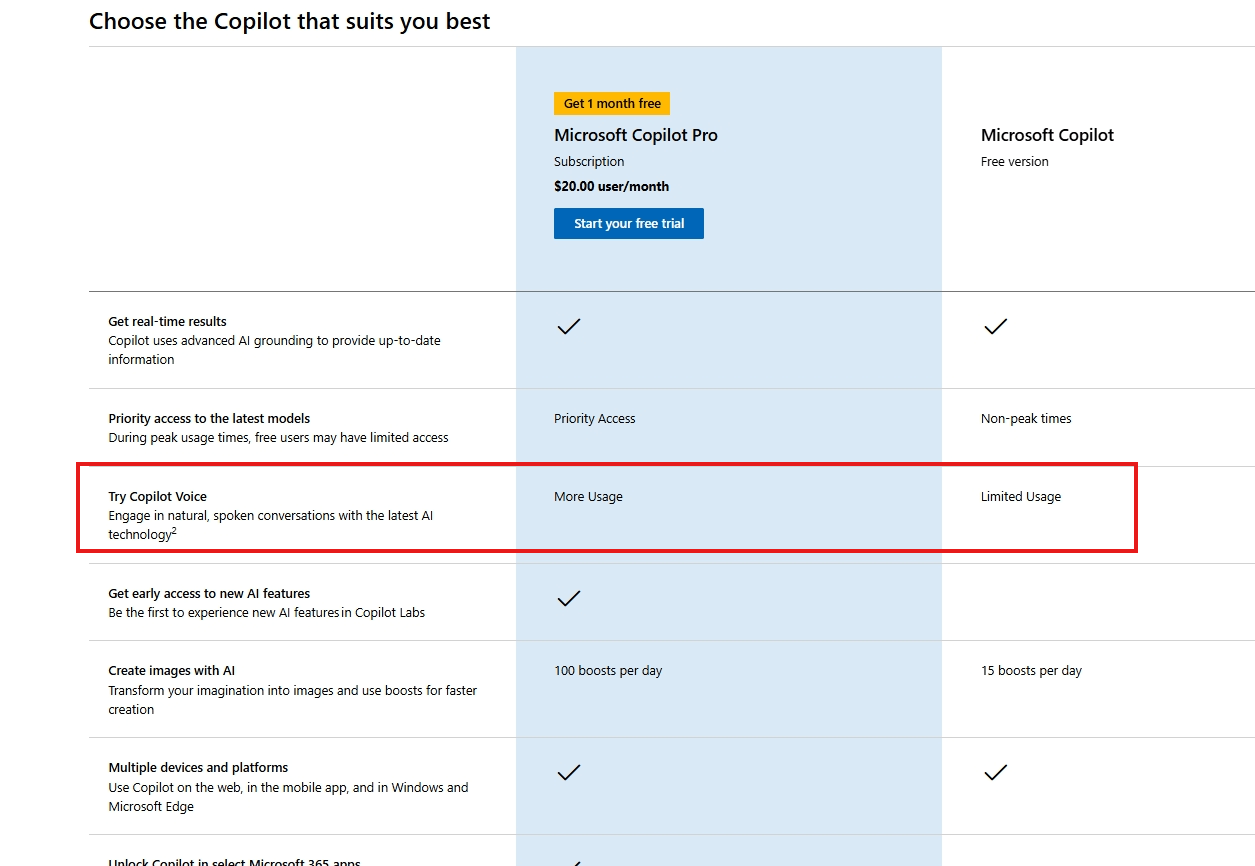Click the Pro checkmark for Multiple devices and platforms
The height and width of the screenshot is (866, 1255).
pos(569,772)
